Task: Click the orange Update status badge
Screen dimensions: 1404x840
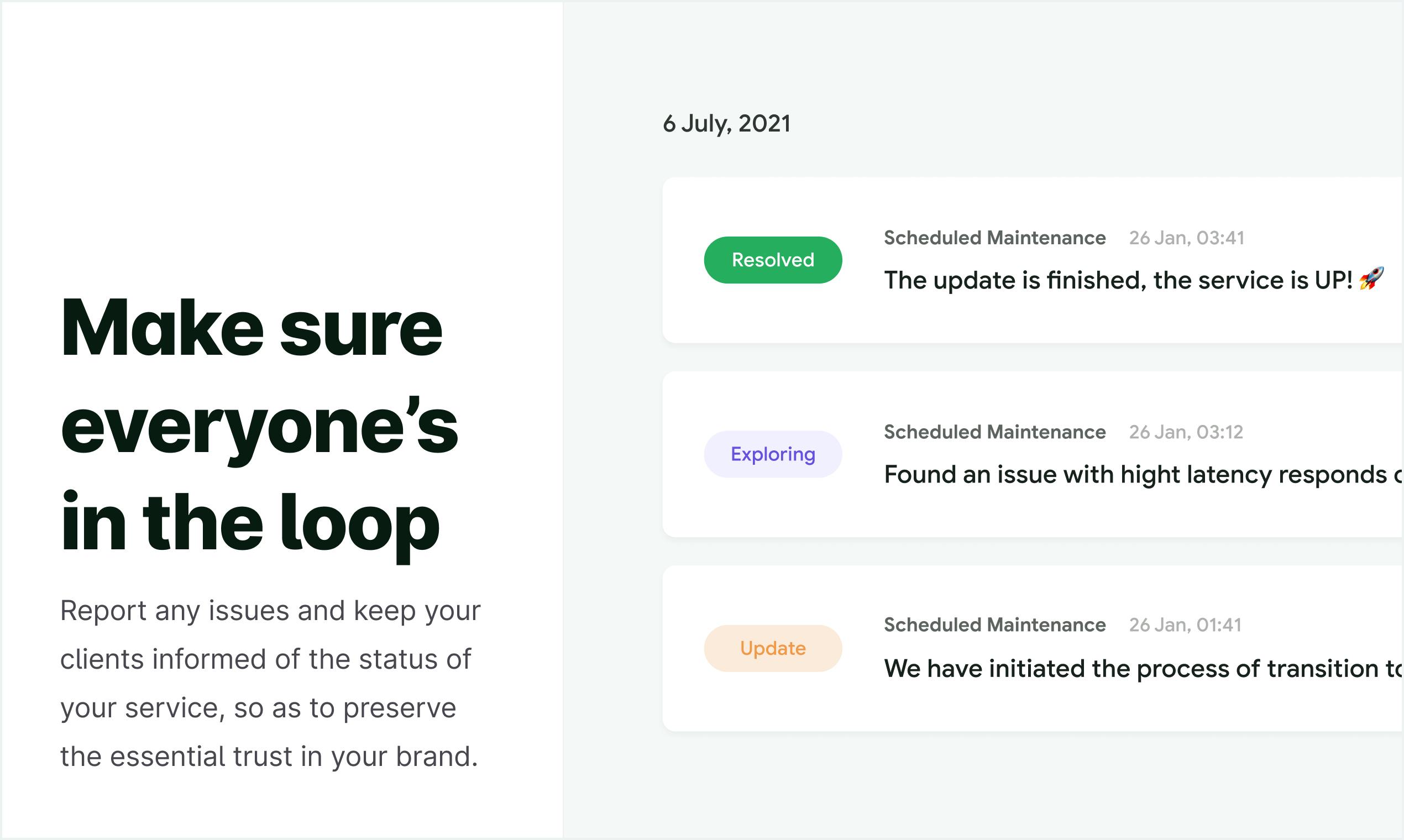Action: pyautogui.click(x=773, y=648)
